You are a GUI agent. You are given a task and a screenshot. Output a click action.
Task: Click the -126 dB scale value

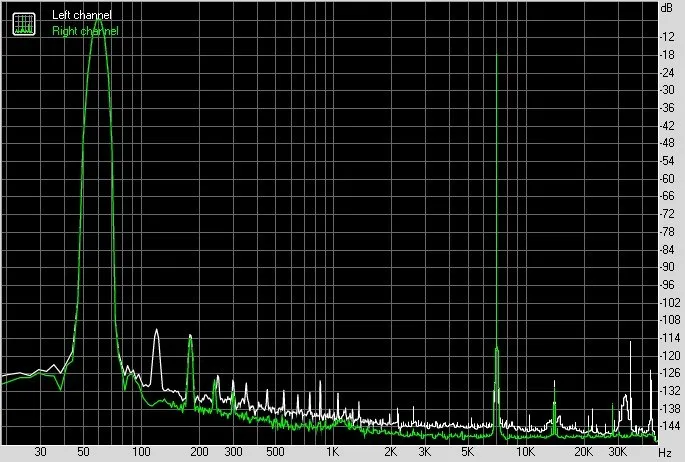pos(669,373)
